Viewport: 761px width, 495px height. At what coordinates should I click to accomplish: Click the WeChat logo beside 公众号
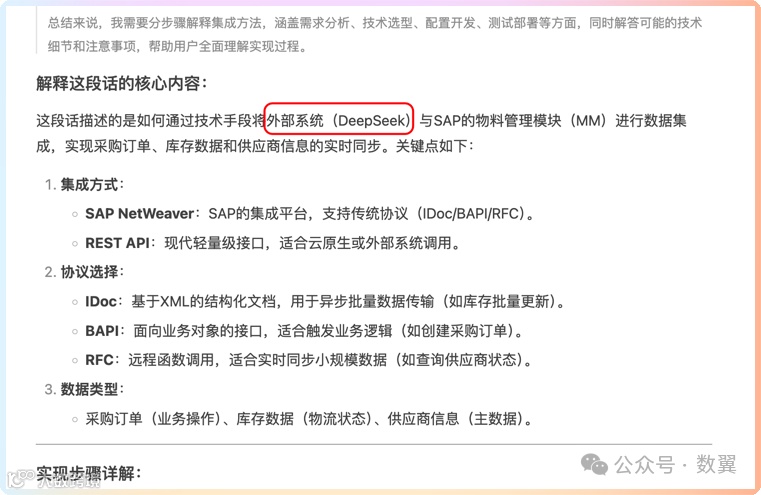594,464
